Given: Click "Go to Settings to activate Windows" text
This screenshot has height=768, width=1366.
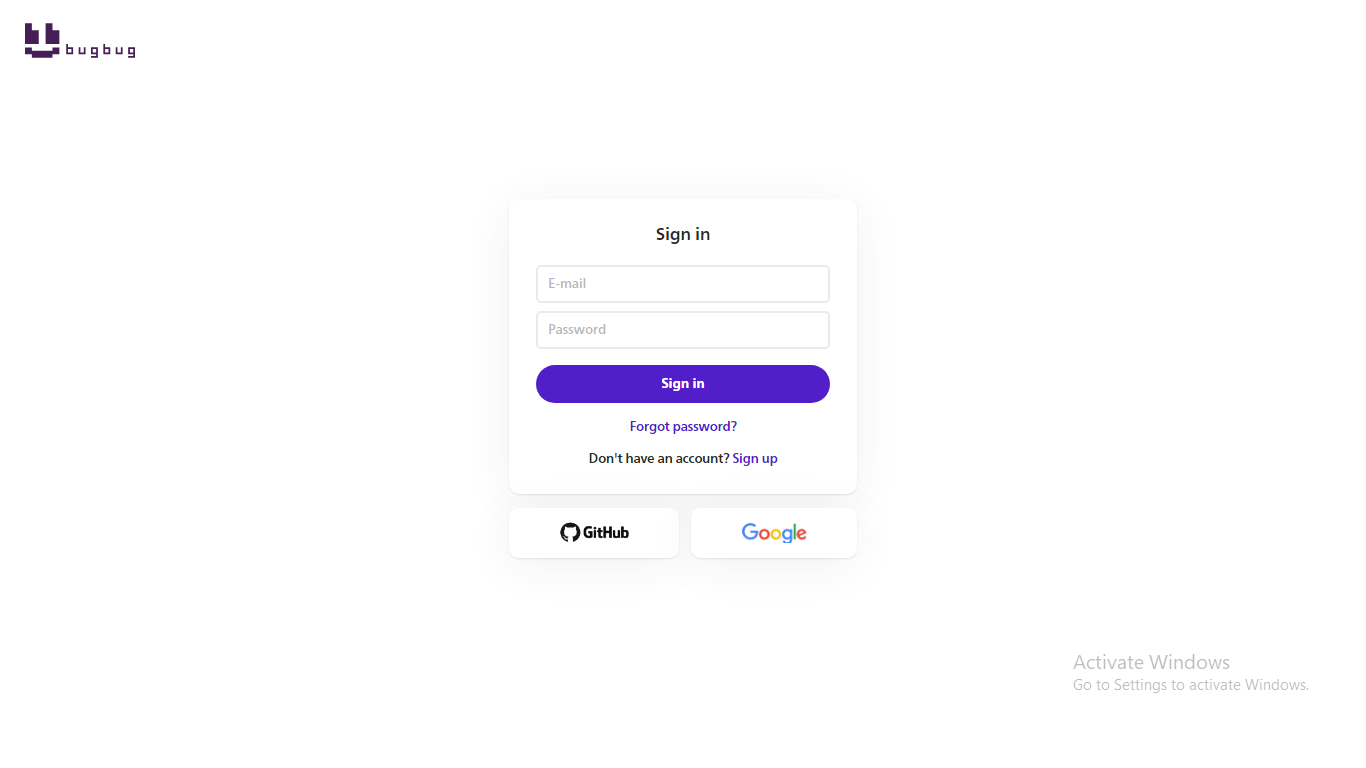Looking at the screenshot, I should (x=1190, y=685).
